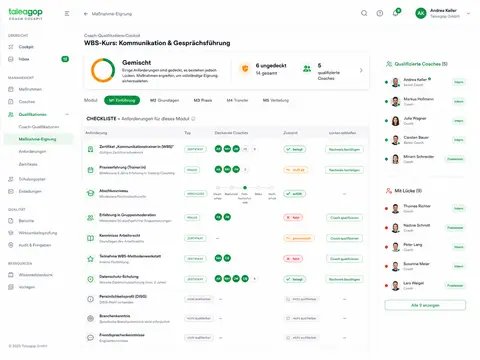Open the notifications bell icon
The height and width of the screenshot is (360, 480).
click(x=395, y=13)
